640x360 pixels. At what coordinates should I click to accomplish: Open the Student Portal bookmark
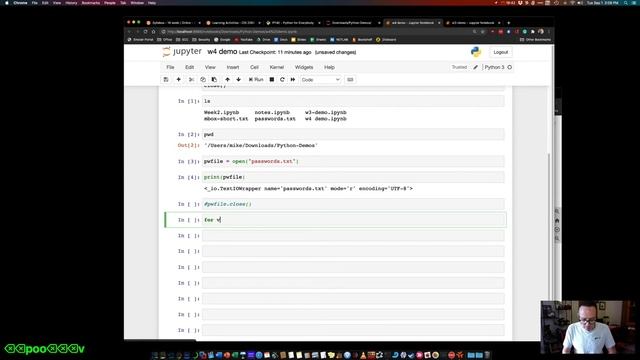click(140, 40)
